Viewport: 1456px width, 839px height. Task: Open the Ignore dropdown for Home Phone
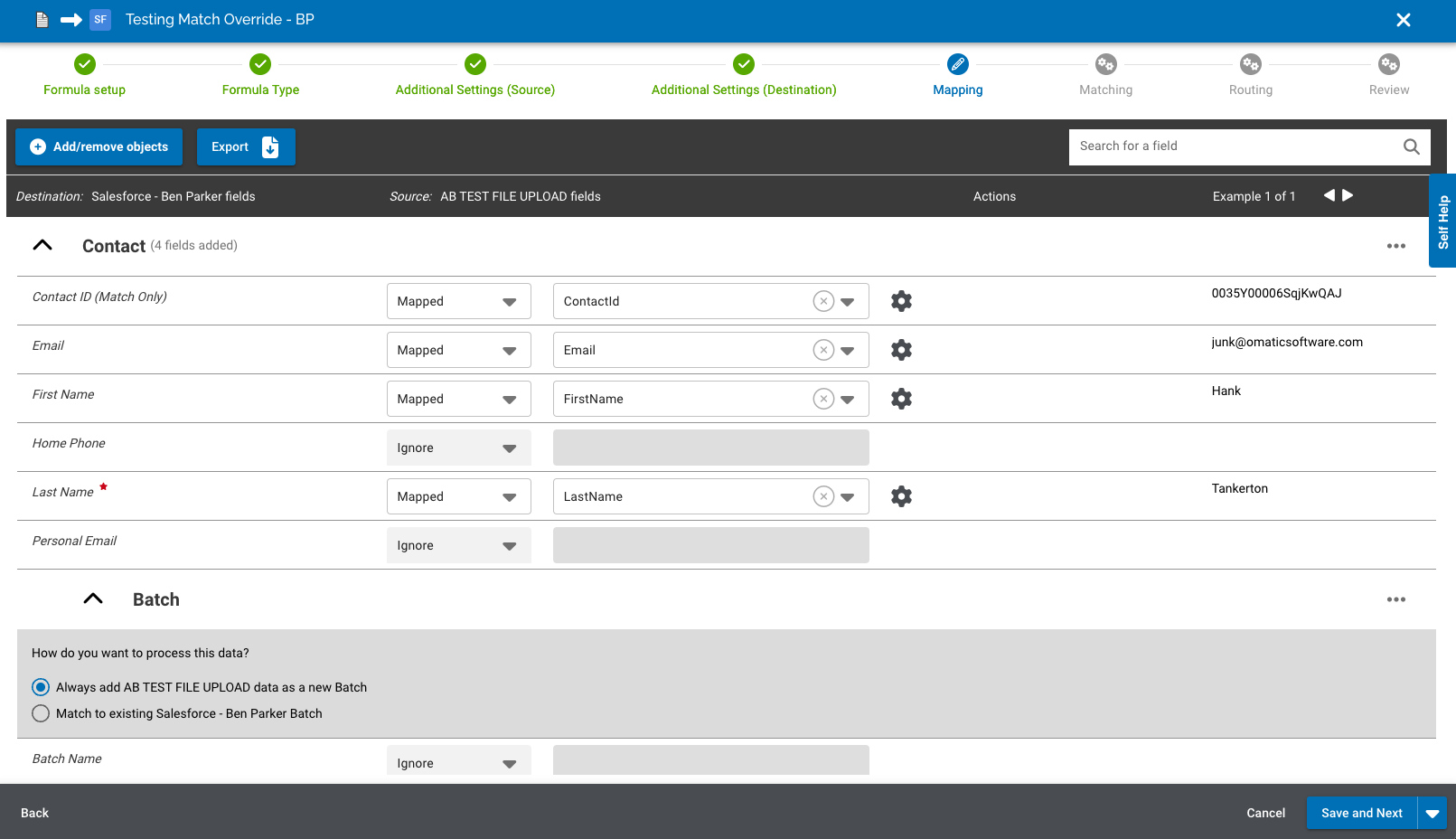pos(508,447)
